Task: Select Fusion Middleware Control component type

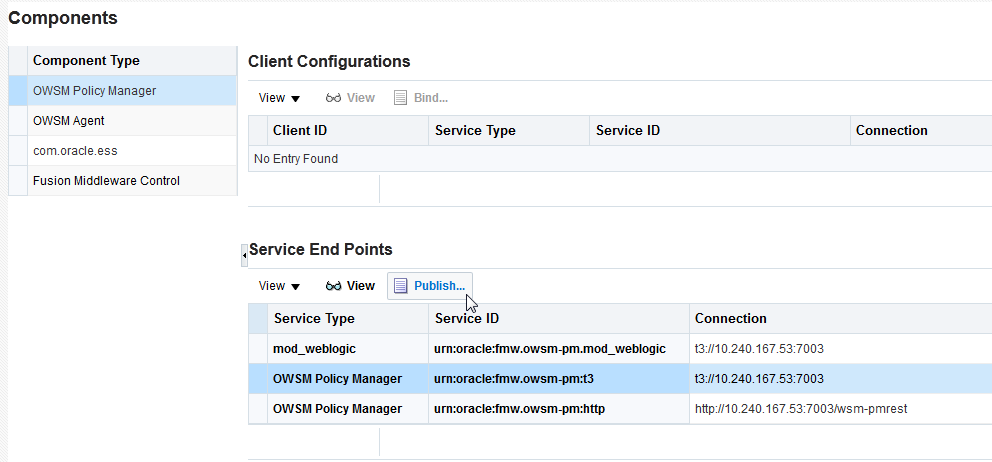Action: tap(106, 181)
